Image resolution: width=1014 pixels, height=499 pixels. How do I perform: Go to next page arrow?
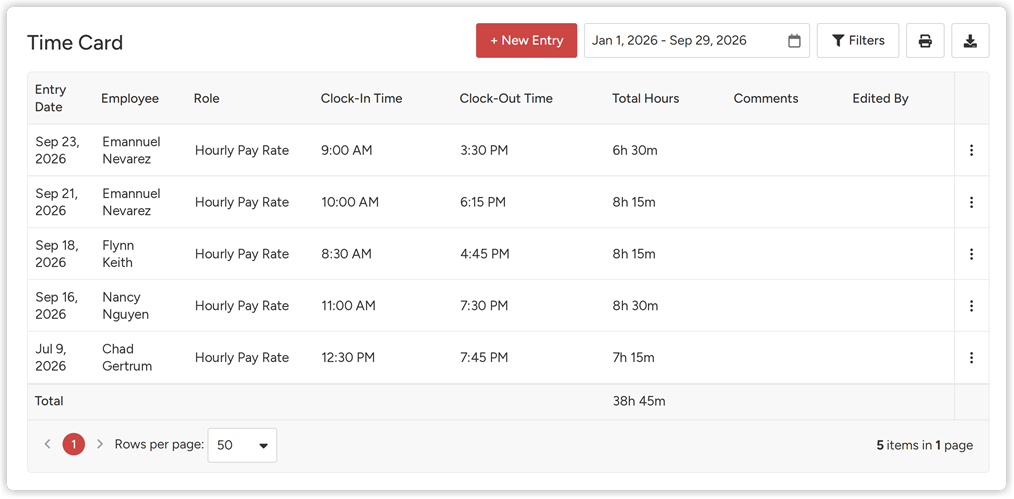click(x=100, y=444)
